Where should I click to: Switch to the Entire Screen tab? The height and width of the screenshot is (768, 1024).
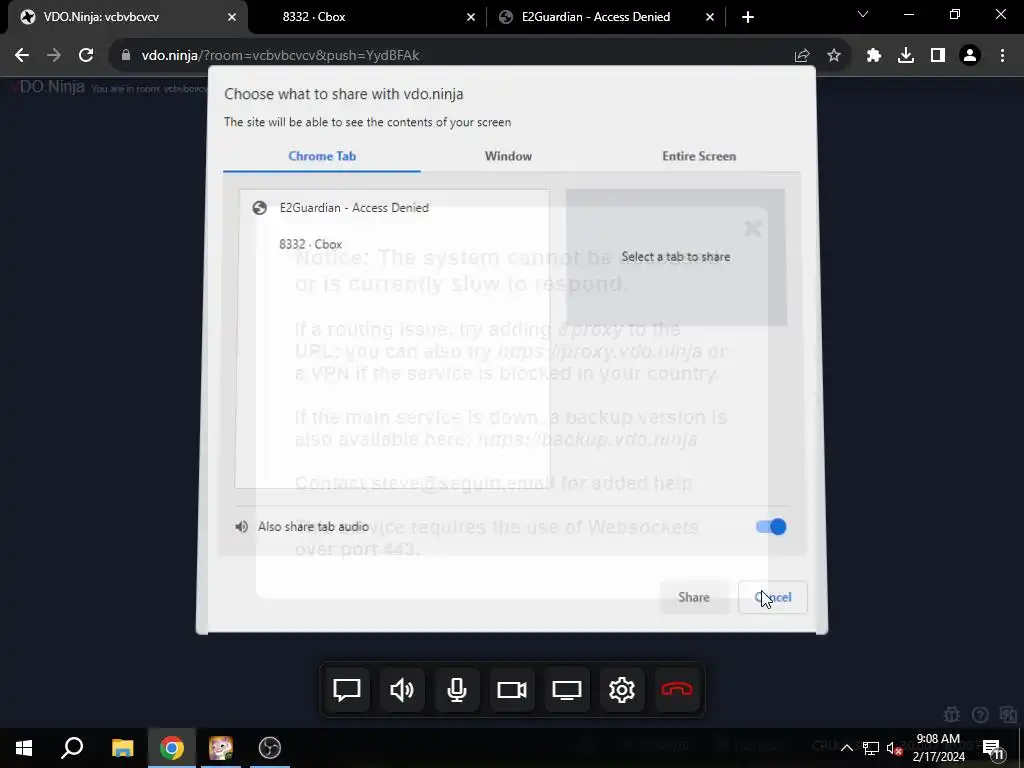point(699,156)
